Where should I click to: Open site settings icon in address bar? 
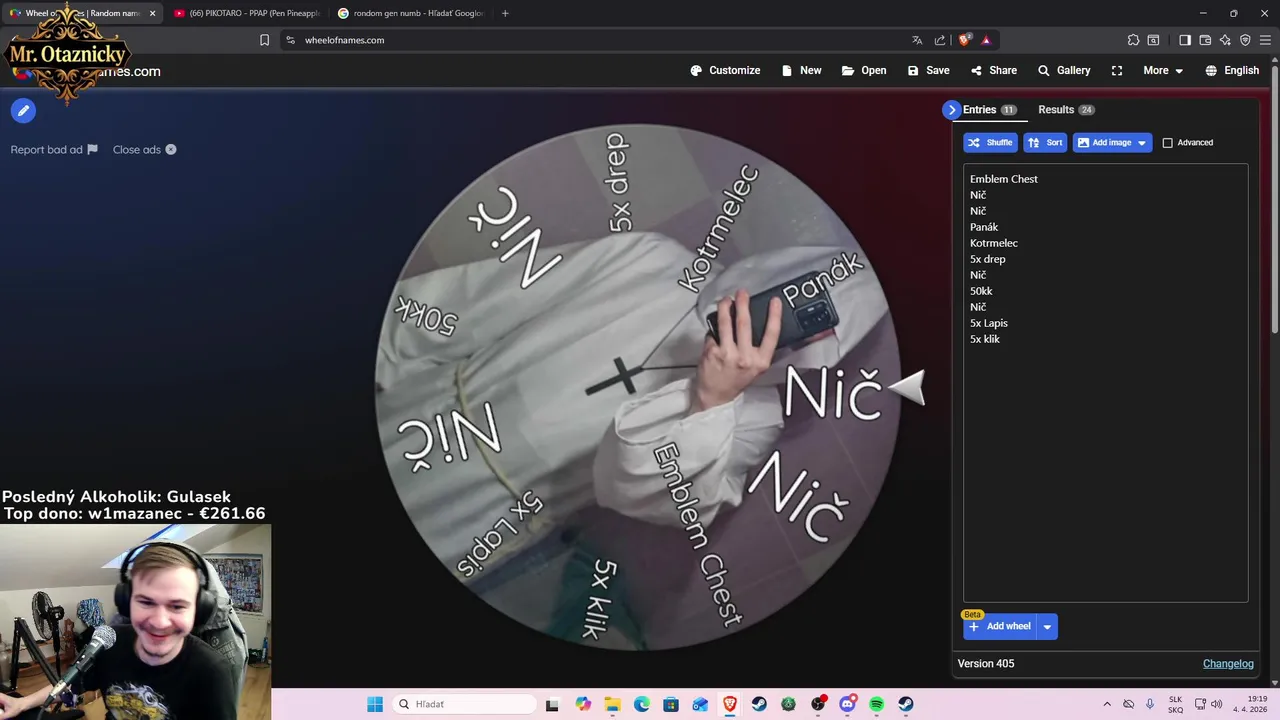coord(291,40)
